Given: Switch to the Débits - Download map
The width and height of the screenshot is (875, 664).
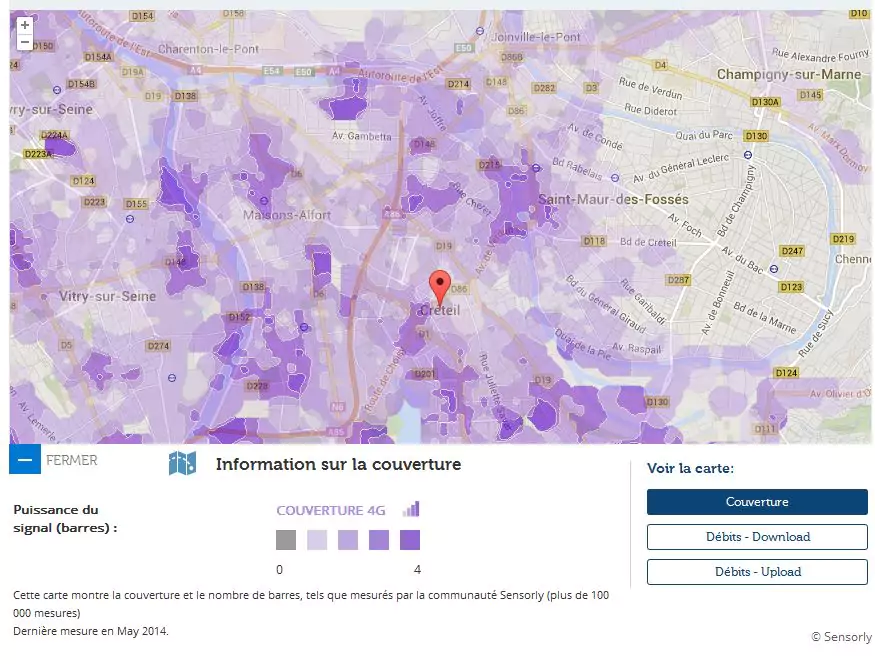Looking at the screenshot, I should click(x=757, y=537).
